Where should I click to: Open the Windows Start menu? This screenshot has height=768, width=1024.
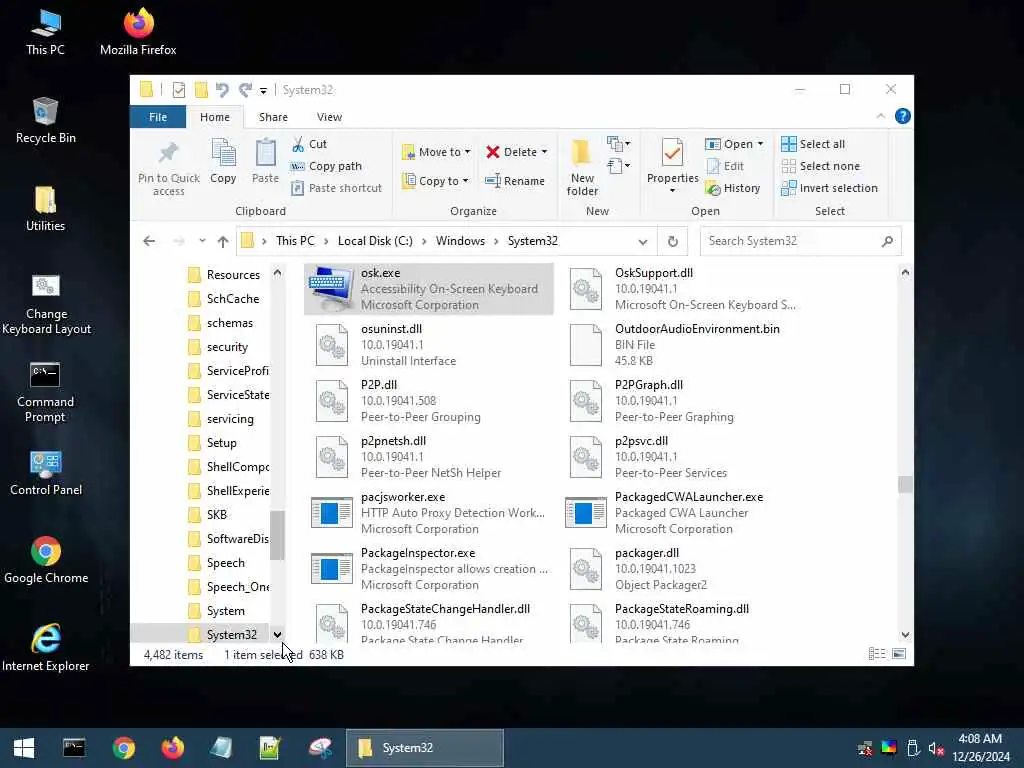(x=24, y=748)
